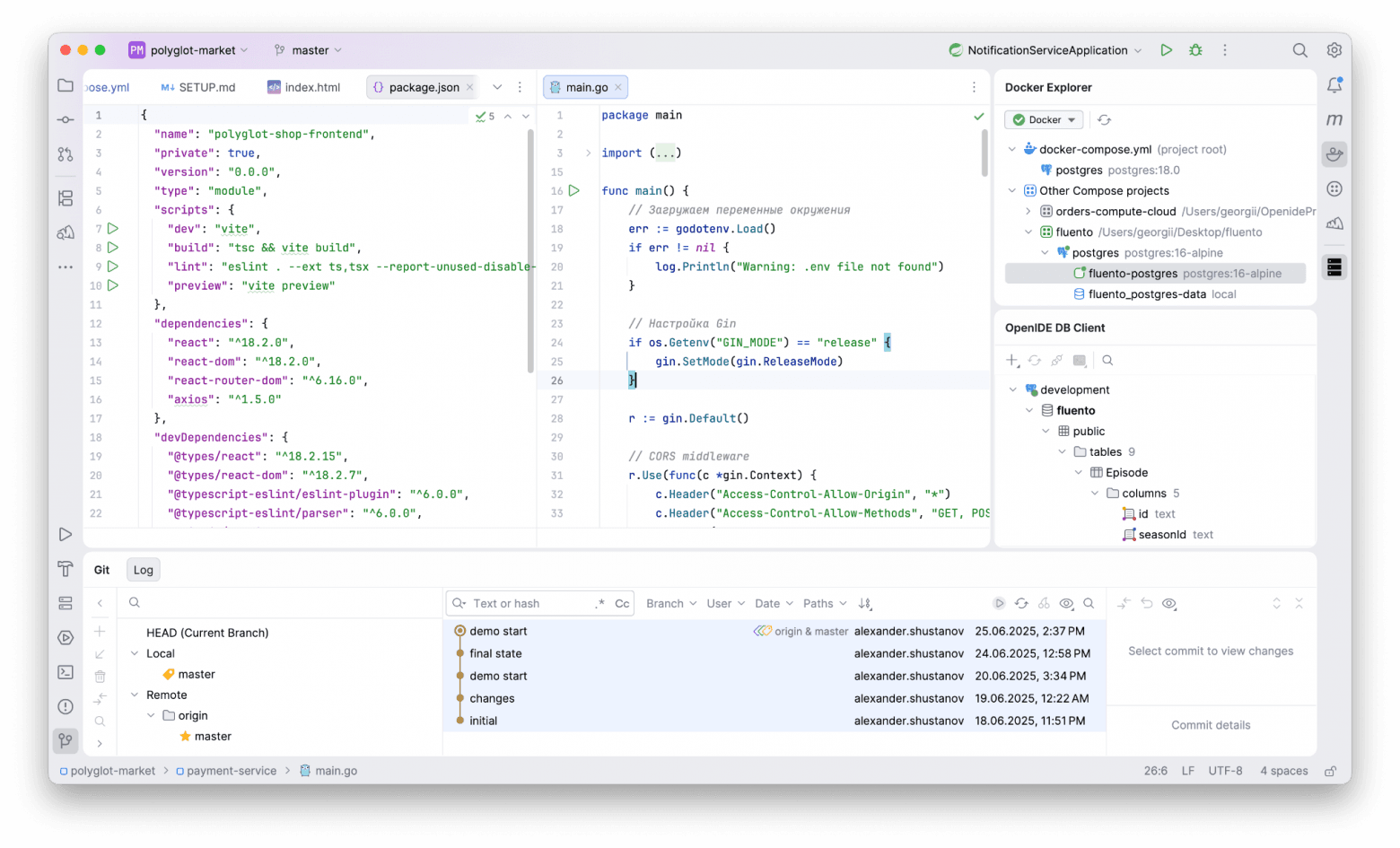Open the OpenIDE DB Client icon in right sidebar
This screenshot has width=1400, height=848.
pyautogui.click(x=1334, y=267)
